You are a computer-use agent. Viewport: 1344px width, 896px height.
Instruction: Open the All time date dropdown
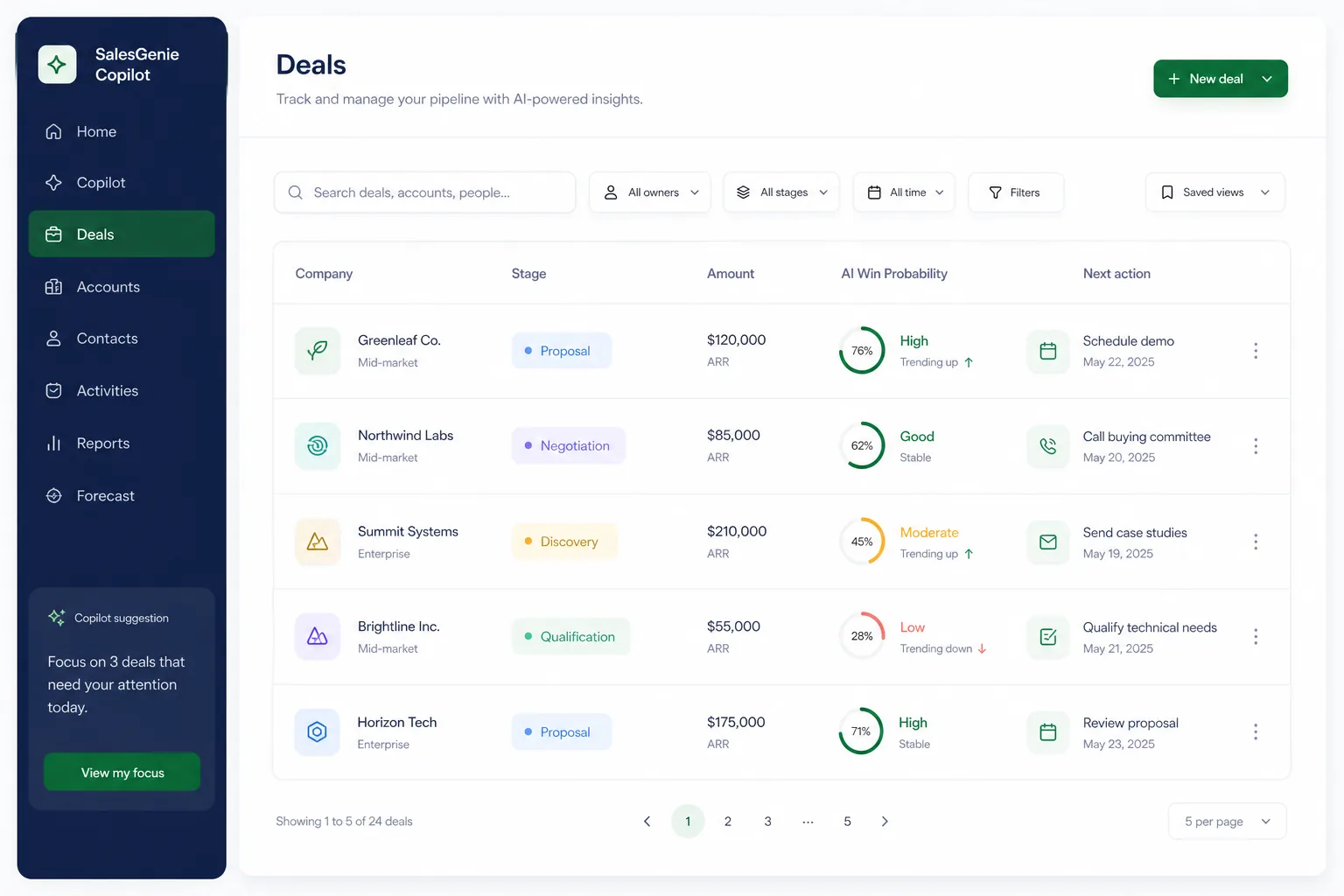tap(904, 192)
